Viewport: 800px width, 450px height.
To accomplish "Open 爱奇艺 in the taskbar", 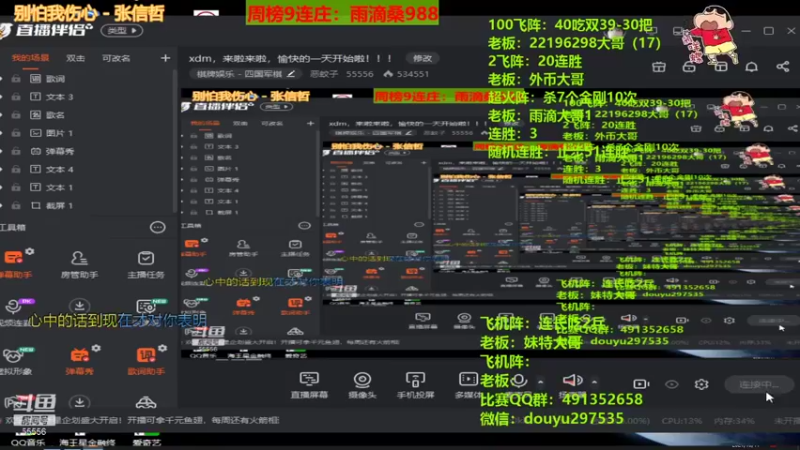I will 146,442.
